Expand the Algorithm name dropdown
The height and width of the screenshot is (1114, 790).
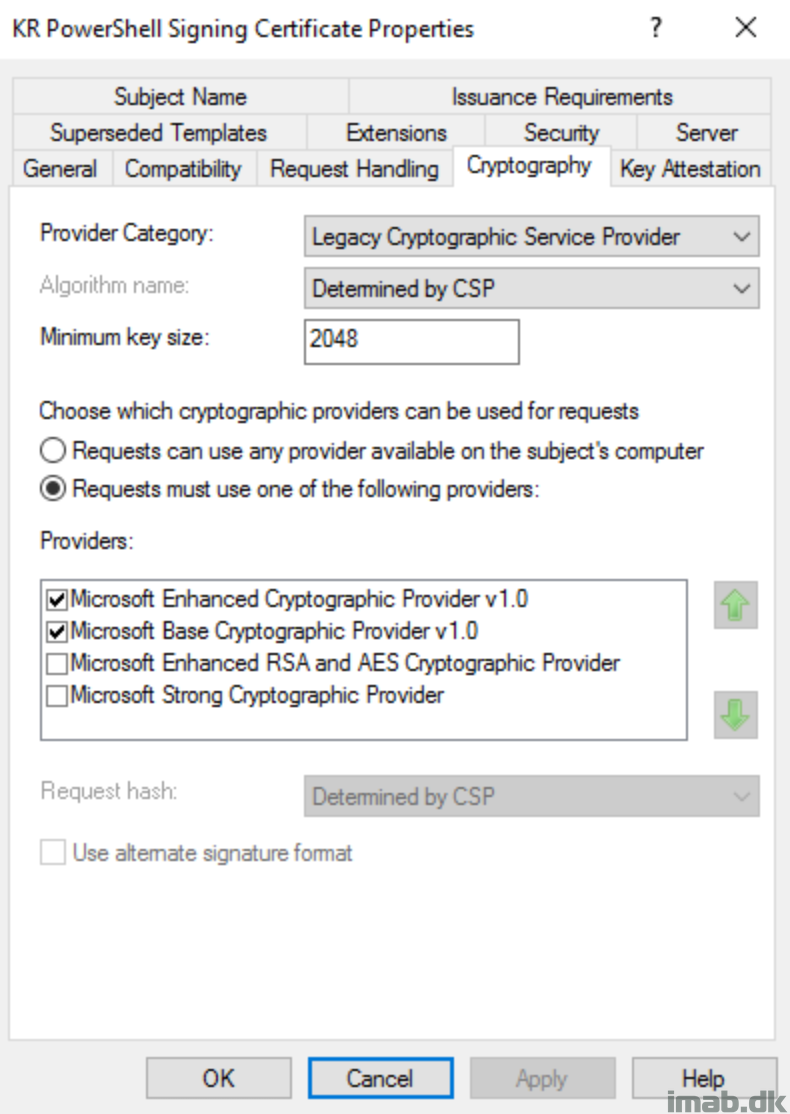click(x=531, y=288)
